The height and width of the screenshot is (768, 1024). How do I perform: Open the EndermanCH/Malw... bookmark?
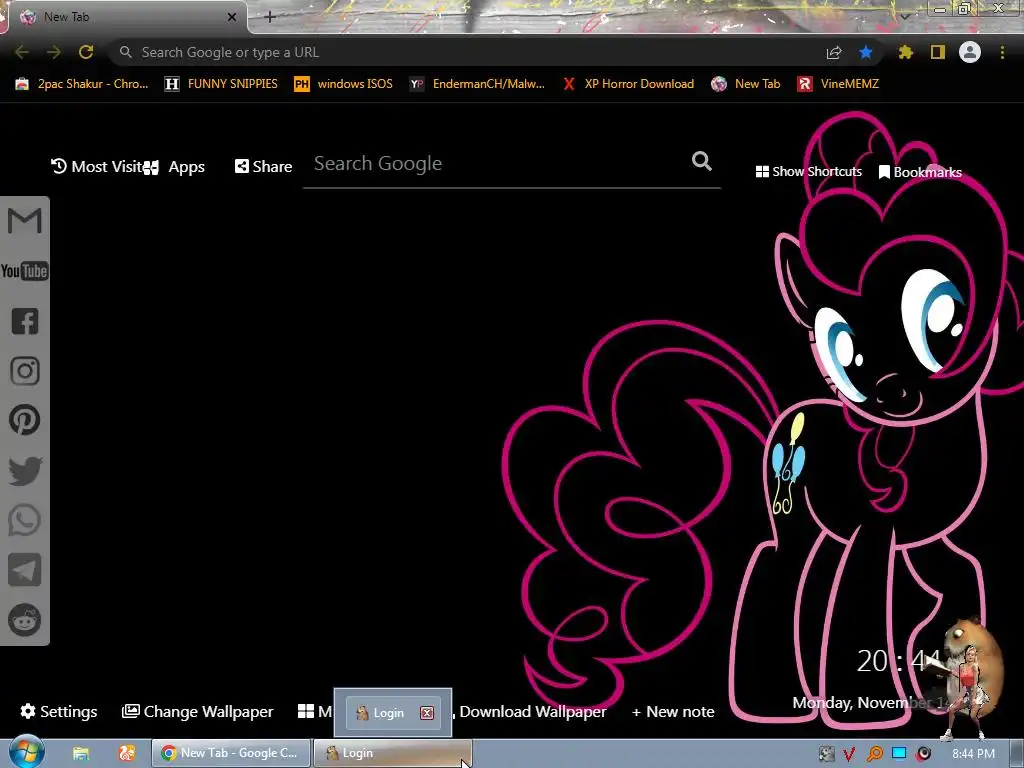pyautogui.click(x=477, y=84)
